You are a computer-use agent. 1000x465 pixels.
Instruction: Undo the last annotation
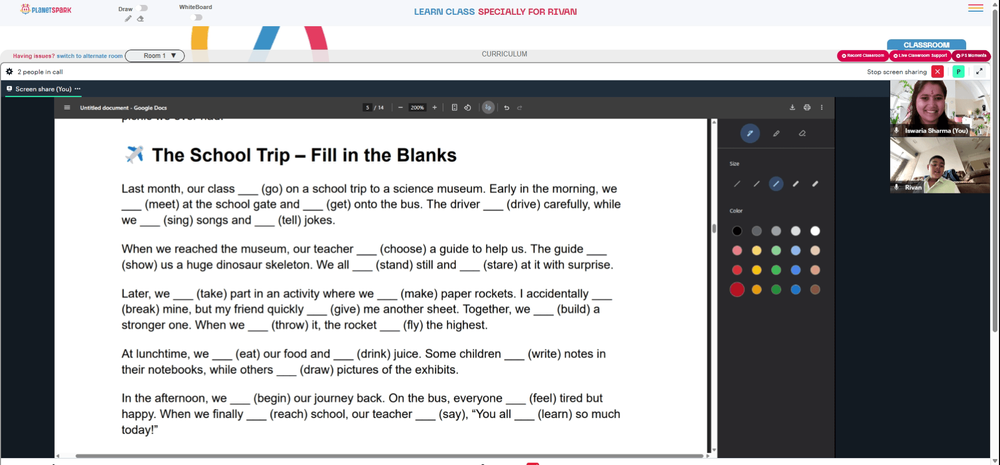[506, 108]
